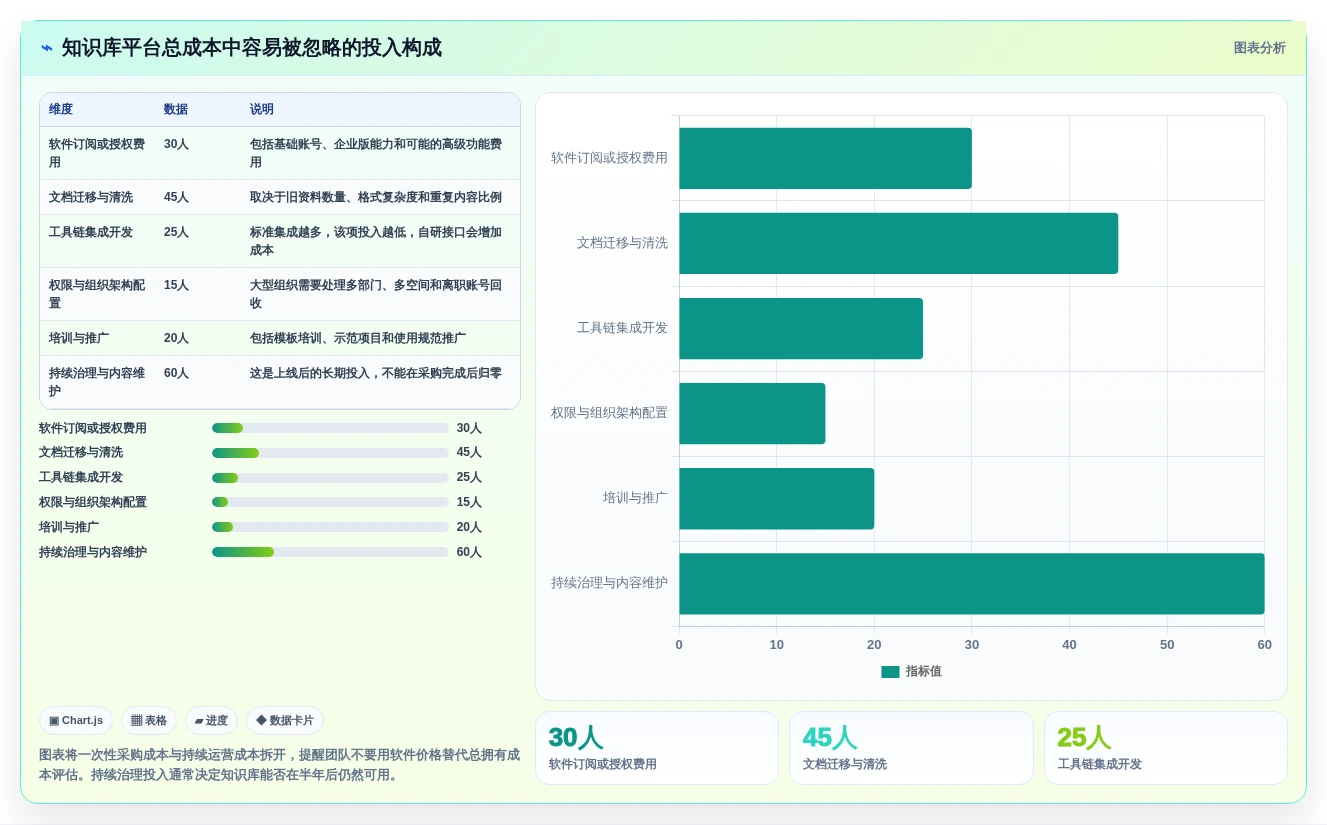Image resolution: width=1327 pixels, height=825 pixels.
Task: Click the 图表分析 label in header
Action: 1259,48
